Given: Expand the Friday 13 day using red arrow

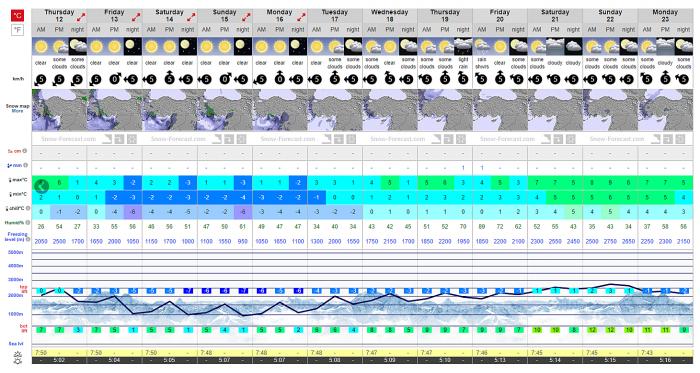Looking at the screenshot, I should tap(136, 17).
